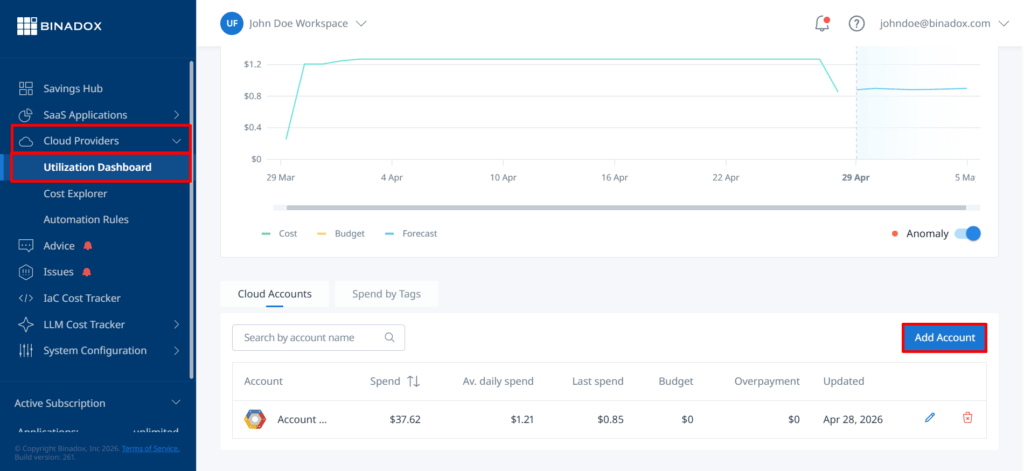The image size is (1024, 471).
Task: Open the Terms of Service link
Action: (x=150, y=448)
